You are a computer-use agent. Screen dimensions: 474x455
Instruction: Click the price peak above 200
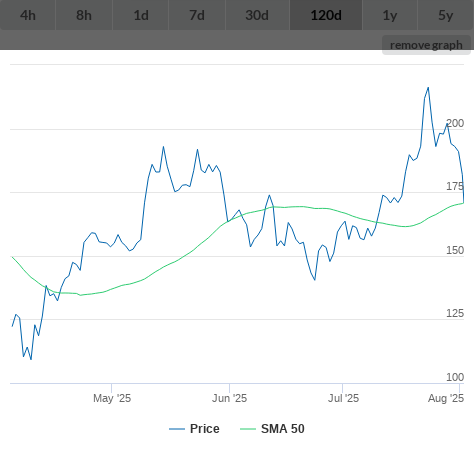[428, 88]
